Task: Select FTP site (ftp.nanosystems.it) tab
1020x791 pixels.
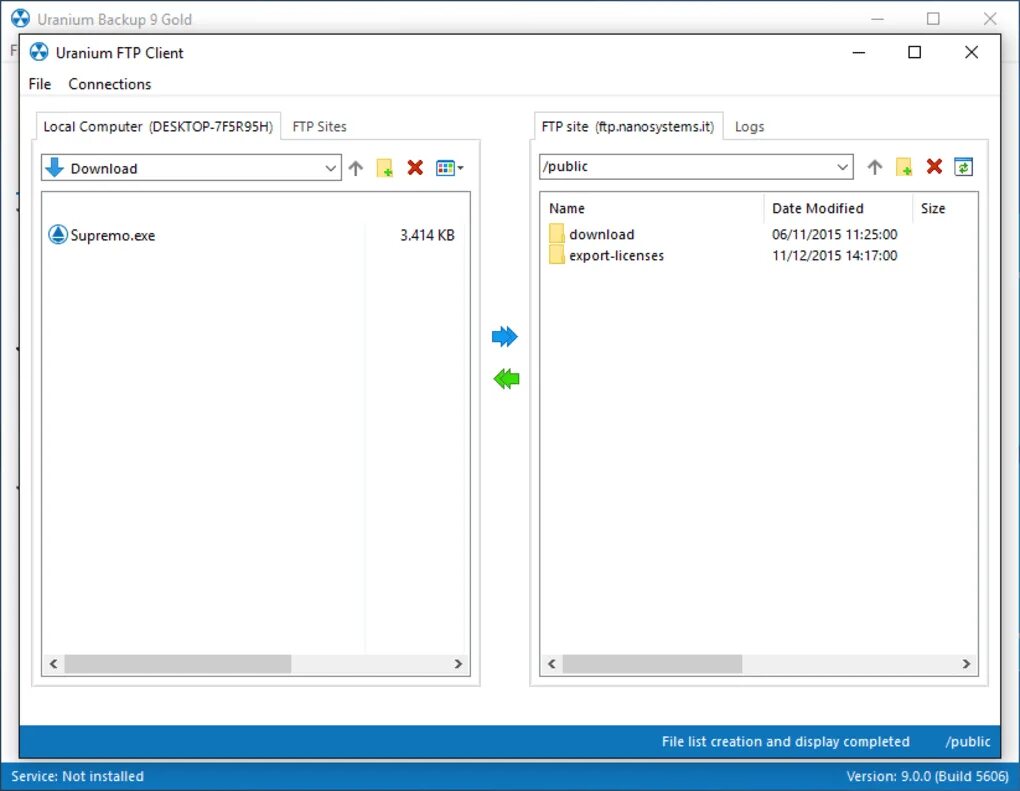Action: pos(628,126)
